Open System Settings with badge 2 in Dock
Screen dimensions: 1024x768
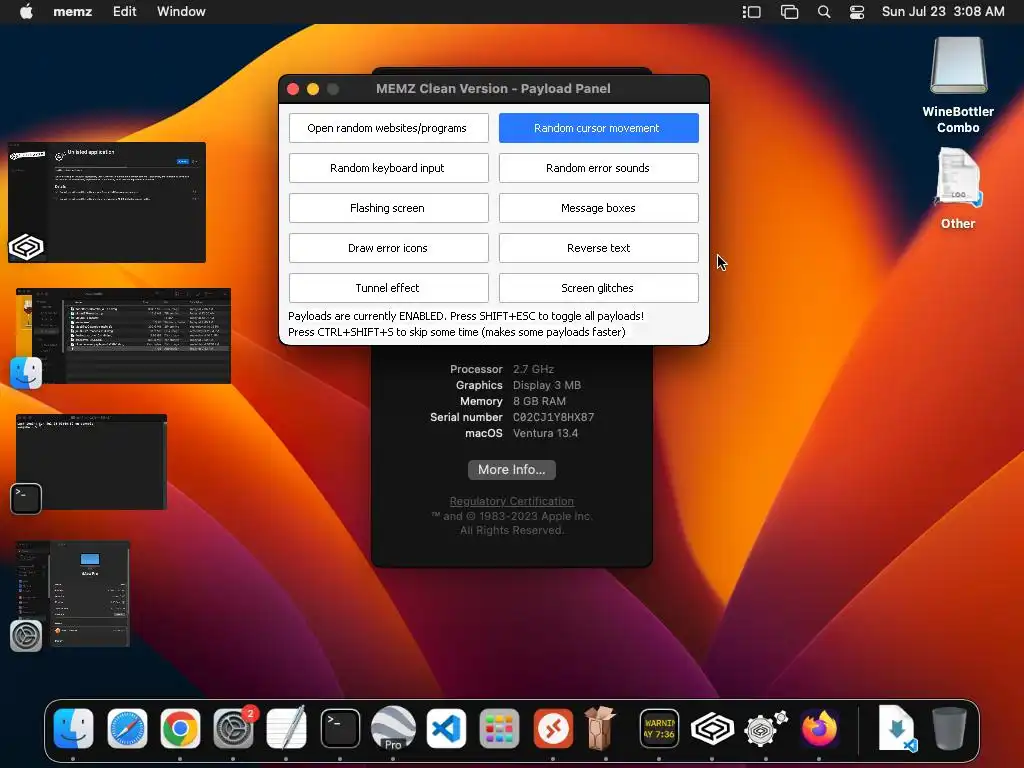click(234, 728)
